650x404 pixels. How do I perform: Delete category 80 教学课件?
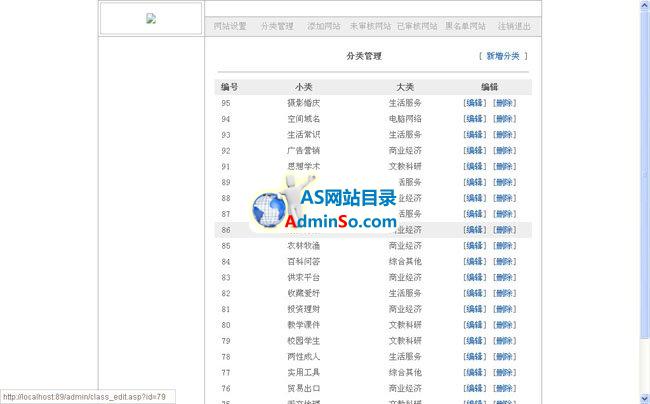point(504,325)
